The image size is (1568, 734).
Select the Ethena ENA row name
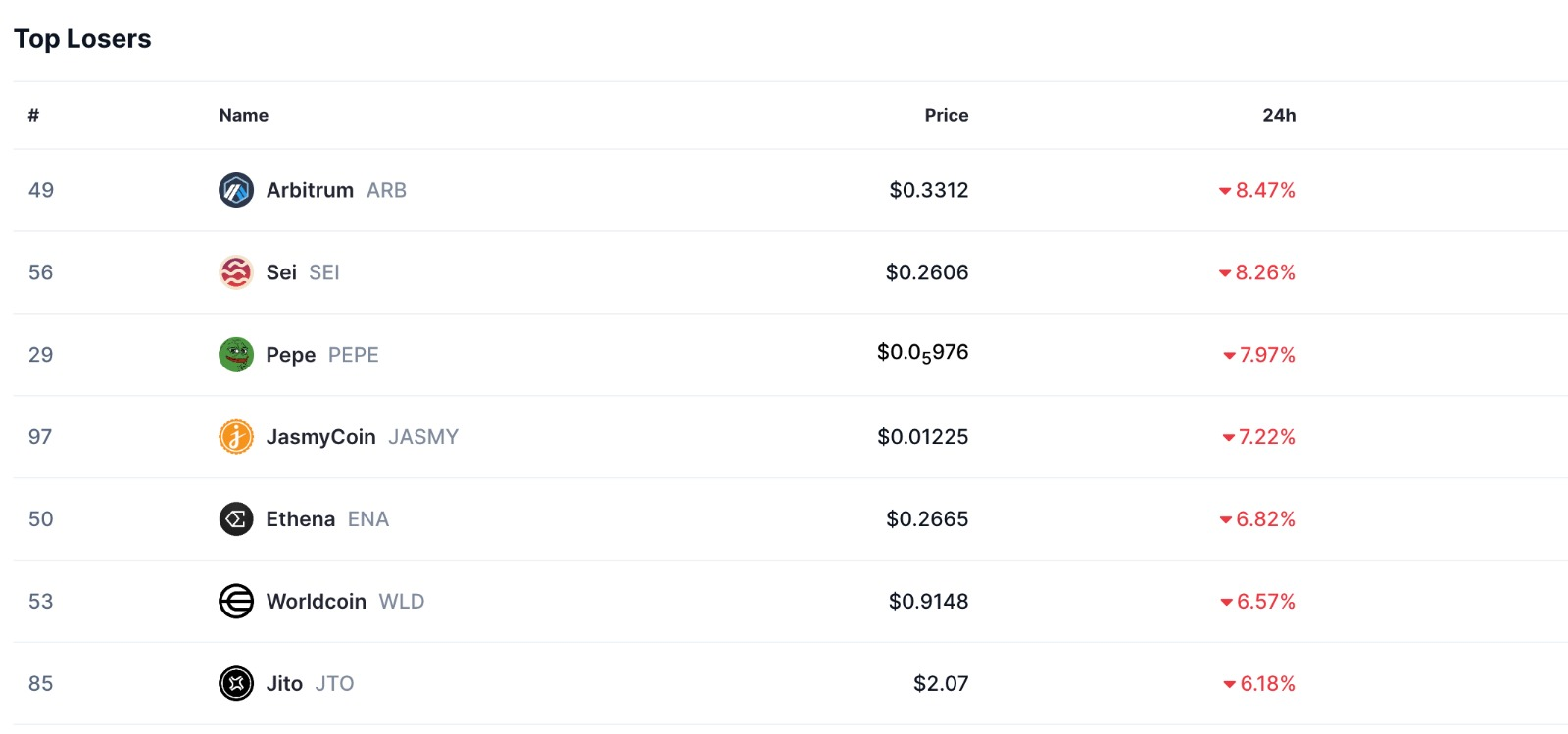(x=327, y=519)
